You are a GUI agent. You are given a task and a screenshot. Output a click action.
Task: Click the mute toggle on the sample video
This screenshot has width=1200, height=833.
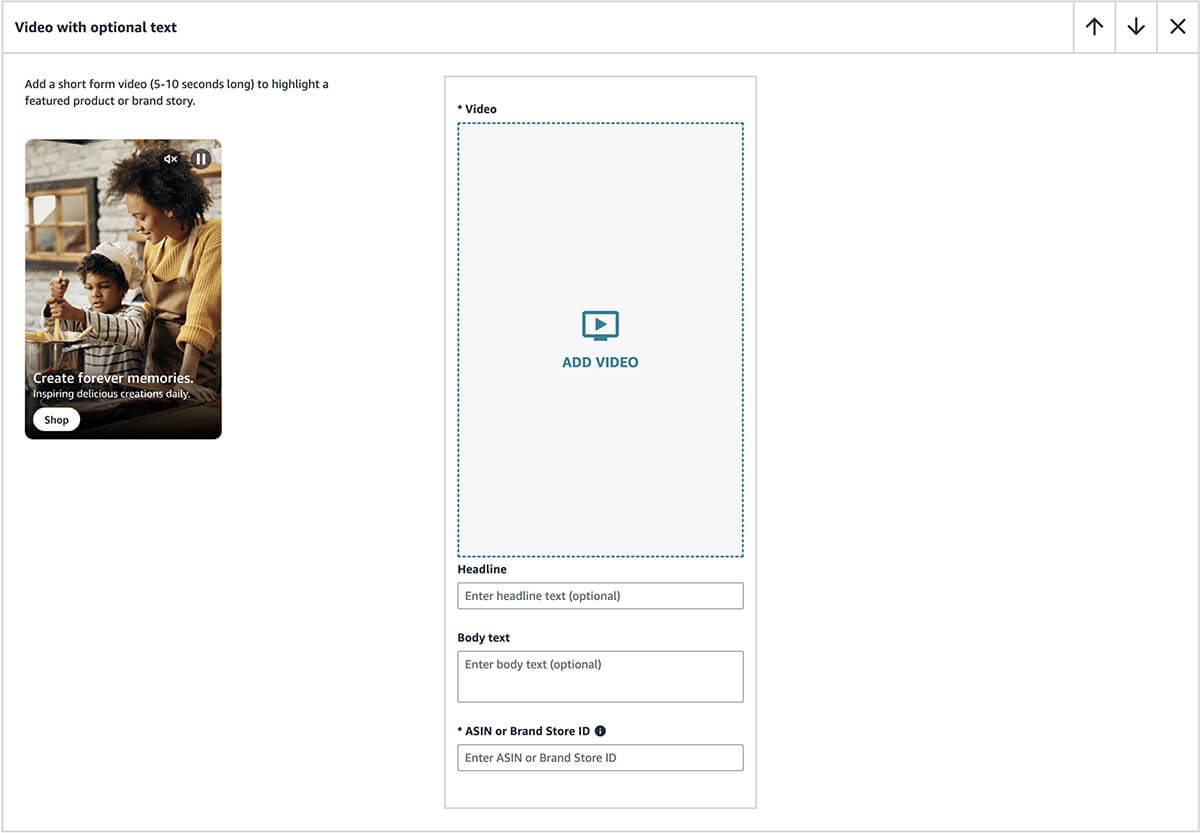[x=170, y=158]
